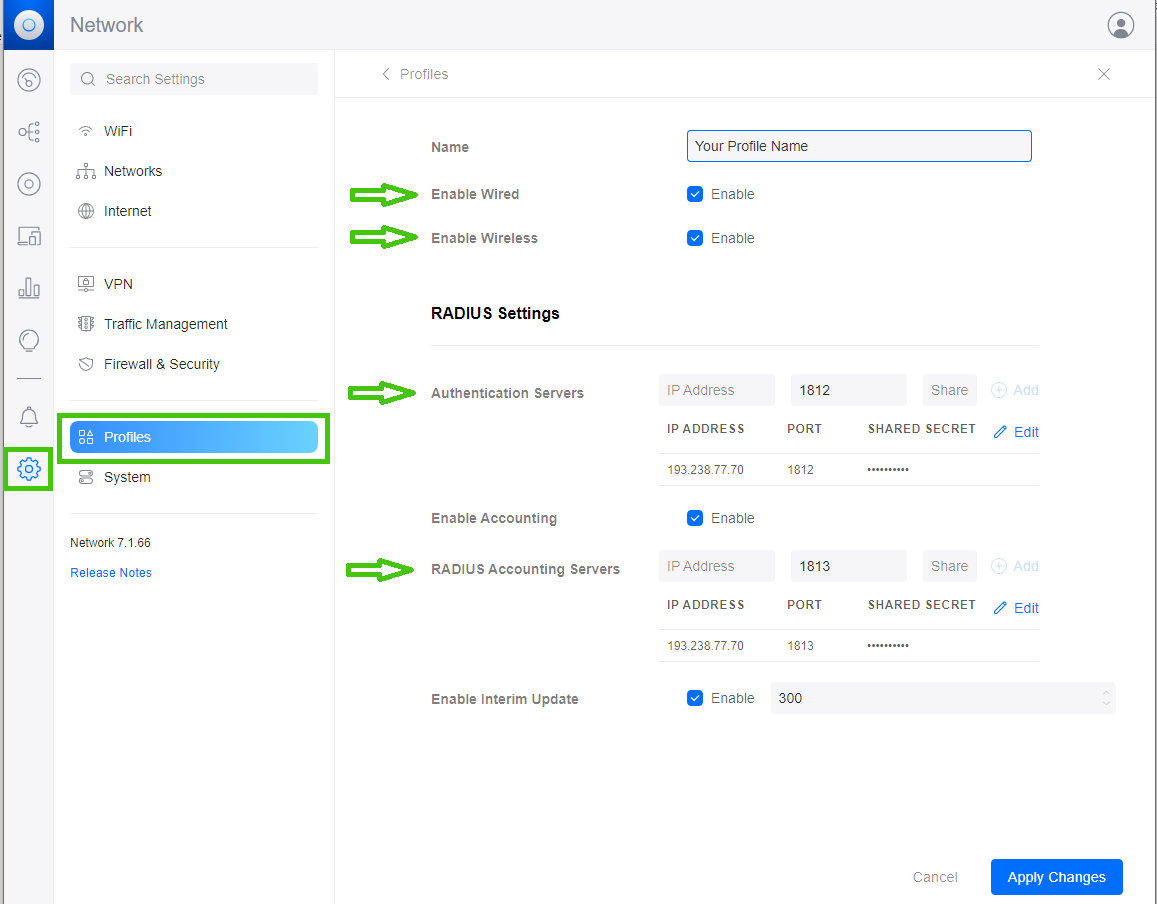Toggle the Enable Accounting checkbox
1157x904 pixels.
[x=695, y=518]
